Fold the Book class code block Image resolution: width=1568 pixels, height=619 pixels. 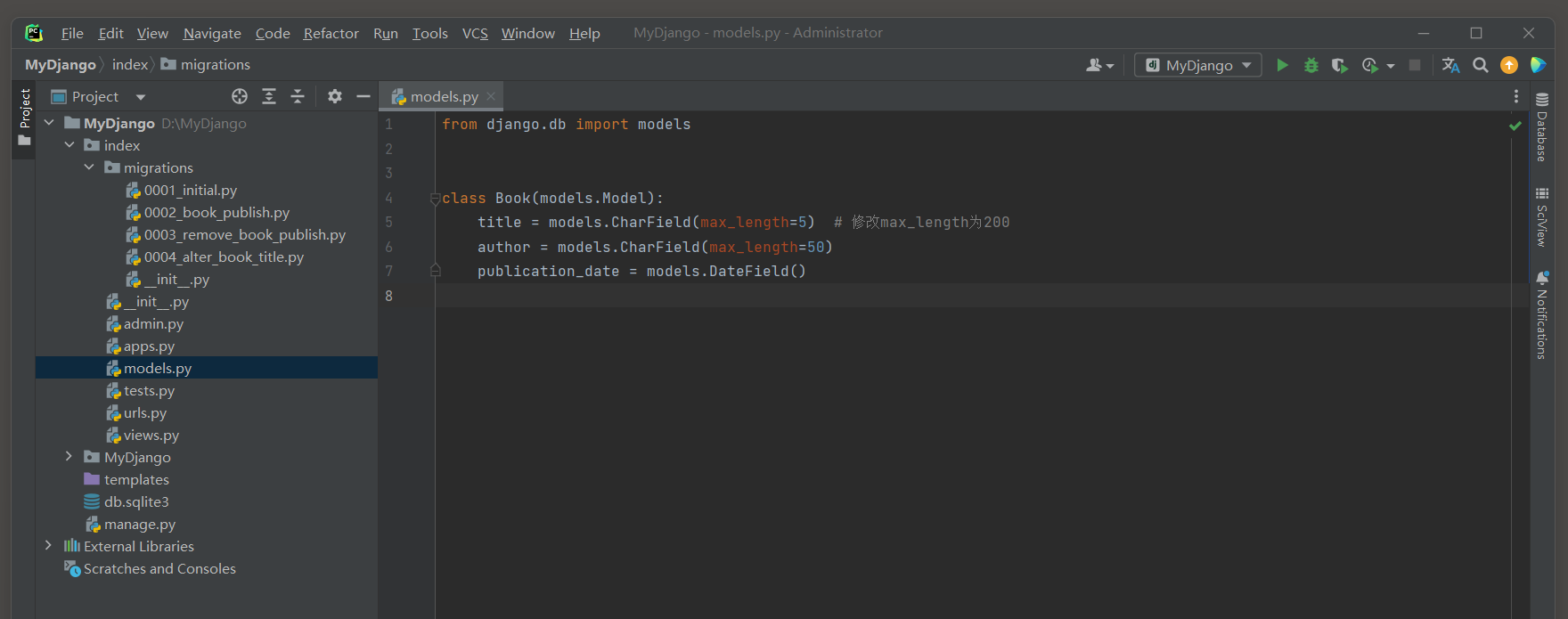click(436, 199)
